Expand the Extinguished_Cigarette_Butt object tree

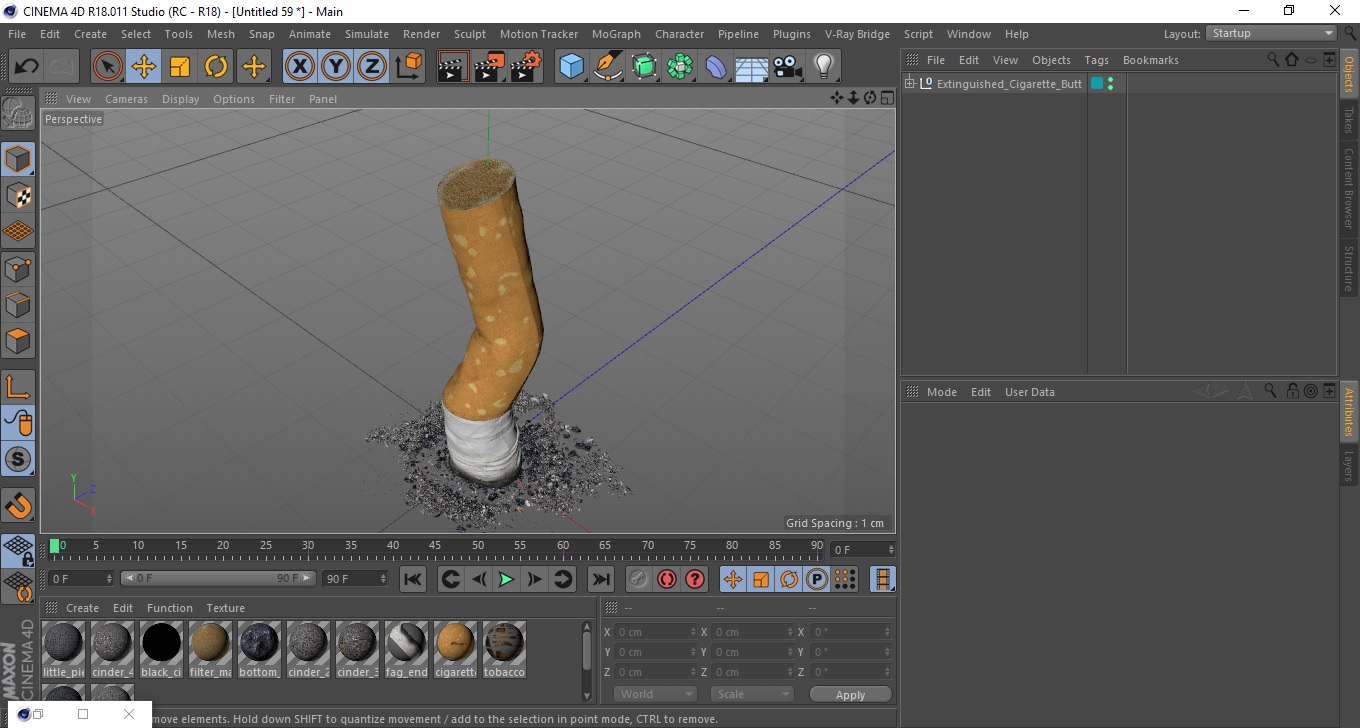[909, 83]
